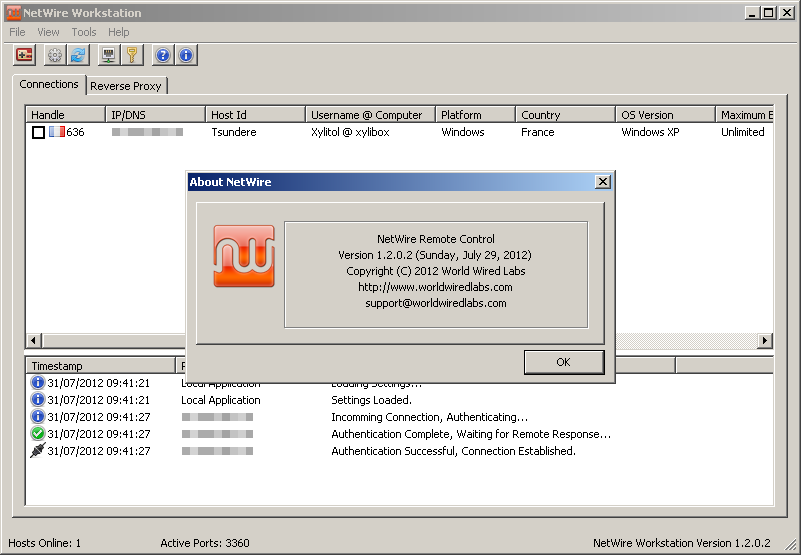Open the File menu
Screen dimensions: 801x555
(x=17, y=32)
